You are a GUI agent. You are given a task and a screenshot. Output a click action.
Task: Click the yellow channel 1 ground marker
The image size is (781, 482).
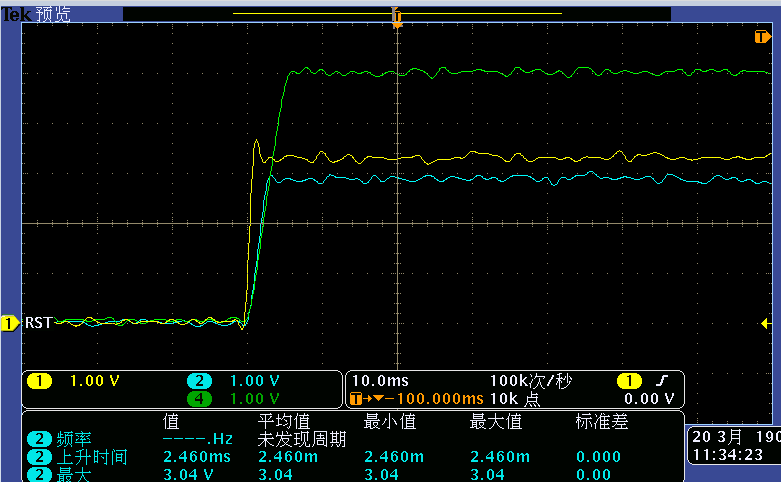[x=9, y=323]
